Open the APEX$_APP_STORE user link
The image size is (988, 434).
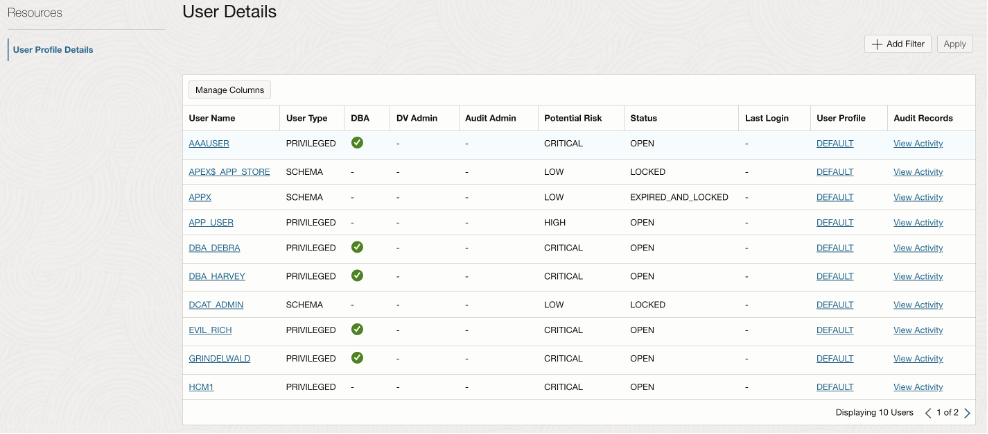pos(229,172)
